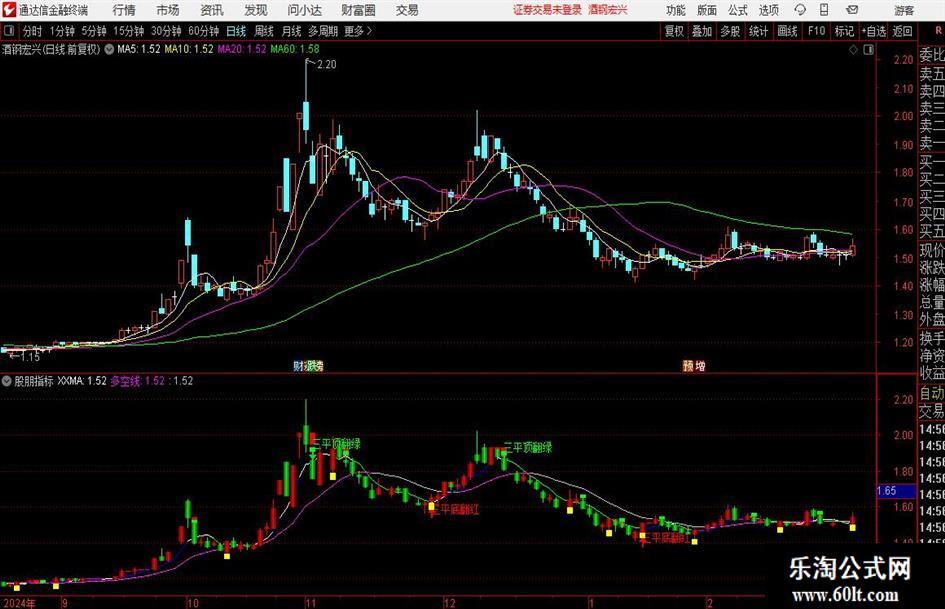Click the 2.20 peak price label
The width and height of the screenshot is (945, 609).
coord(326,64)
